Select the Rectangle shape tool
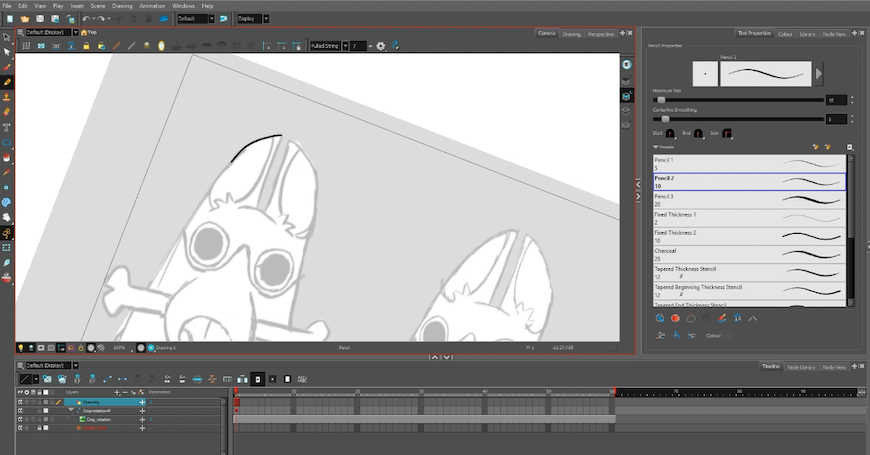870x455 pixels. [x=7, y=142]
